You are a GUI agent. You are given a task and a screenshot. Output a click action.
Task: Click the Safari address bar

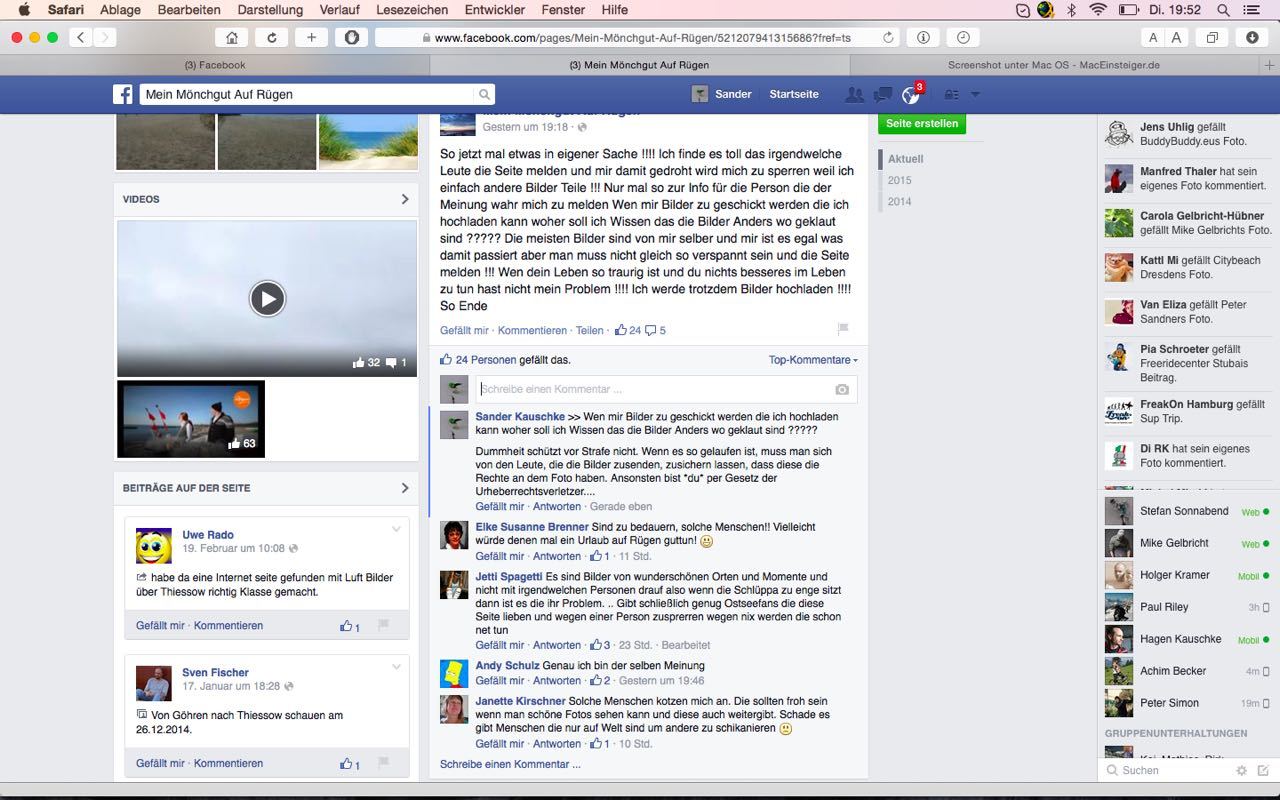click(636, 37)
